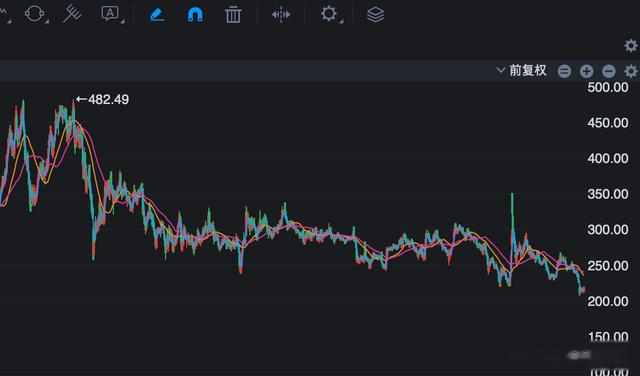Zoom in chart with plus button

(x=586, y=71)
